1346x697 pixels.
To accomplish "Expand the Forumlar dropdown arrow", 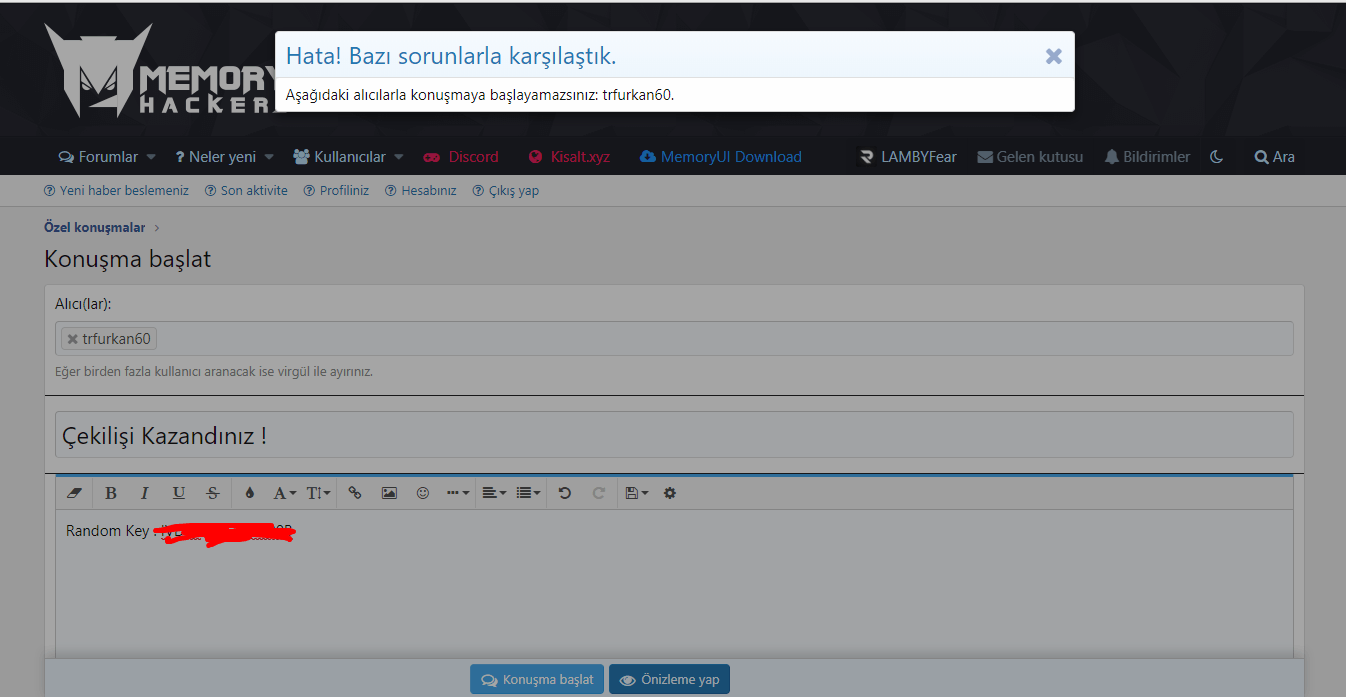I will (151, 157).
